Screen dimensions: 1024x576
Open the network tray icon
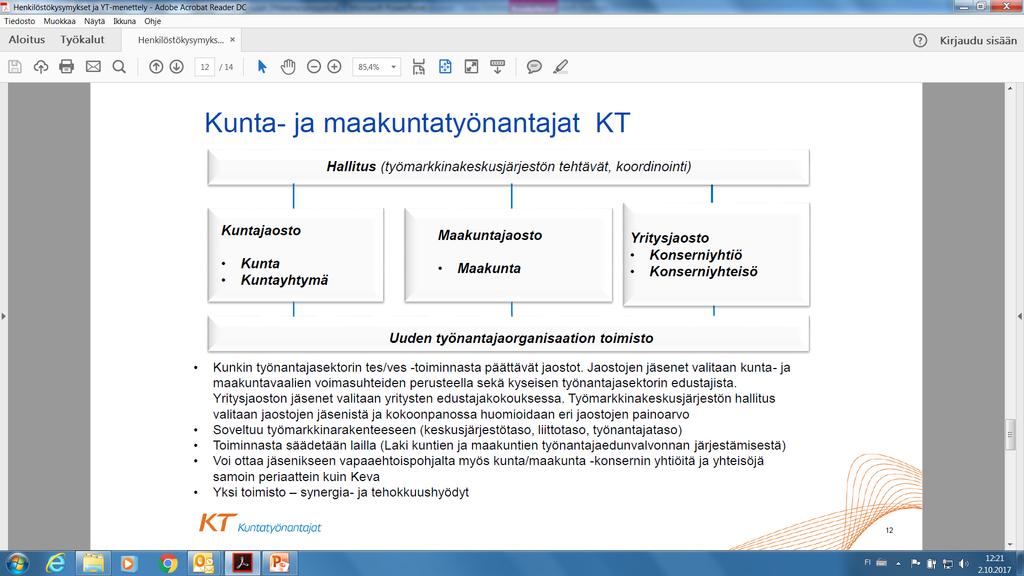click(x=948, y=564)
